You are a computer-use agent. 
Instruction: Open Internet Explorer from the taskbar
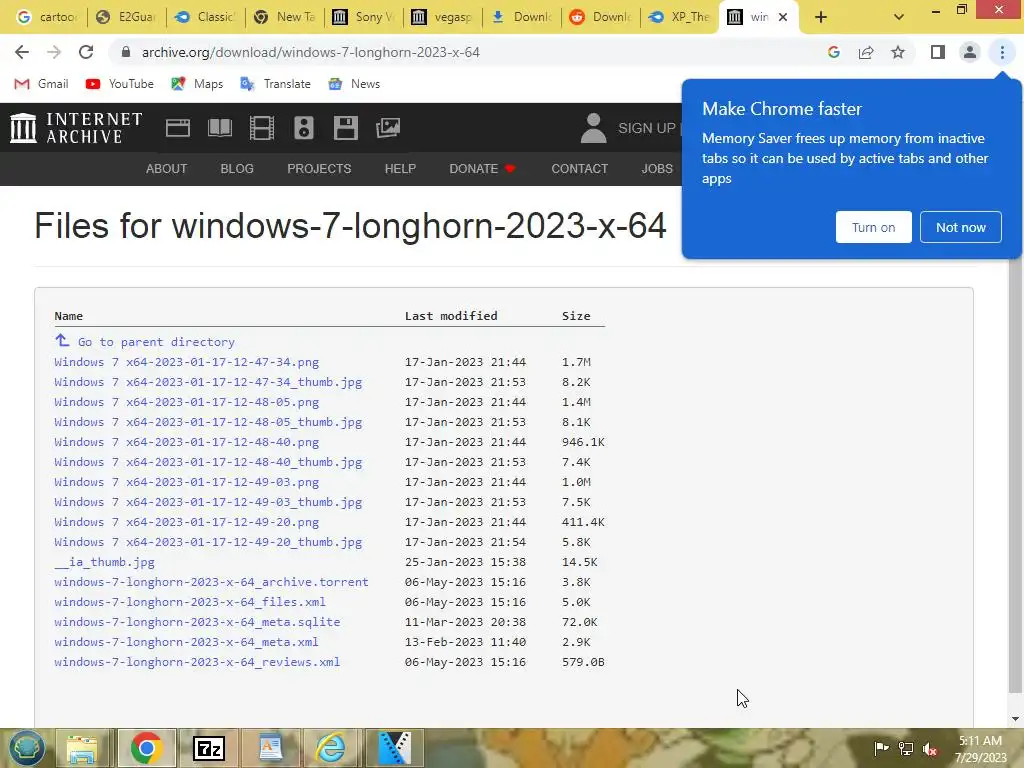pos(331,748)
